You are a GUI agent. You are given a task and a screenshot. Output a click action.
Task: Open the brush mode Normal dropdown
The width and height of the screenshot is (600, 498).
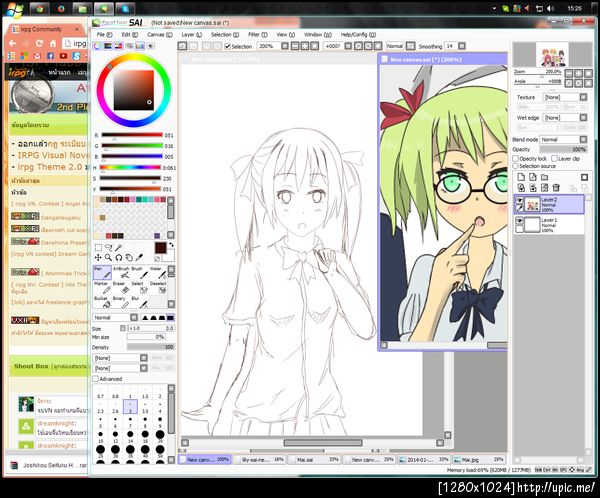(x=115, y=317)
